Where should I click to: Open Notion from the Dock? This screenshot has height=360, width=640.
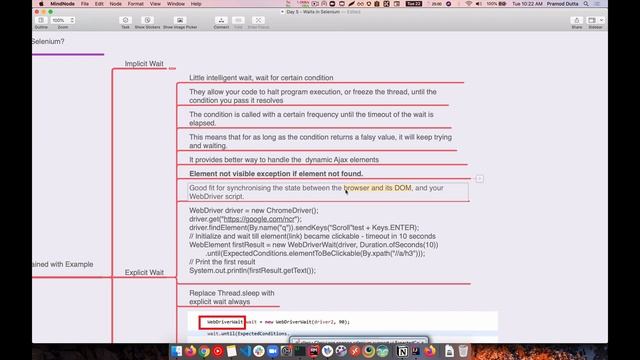tap(402, 351)
